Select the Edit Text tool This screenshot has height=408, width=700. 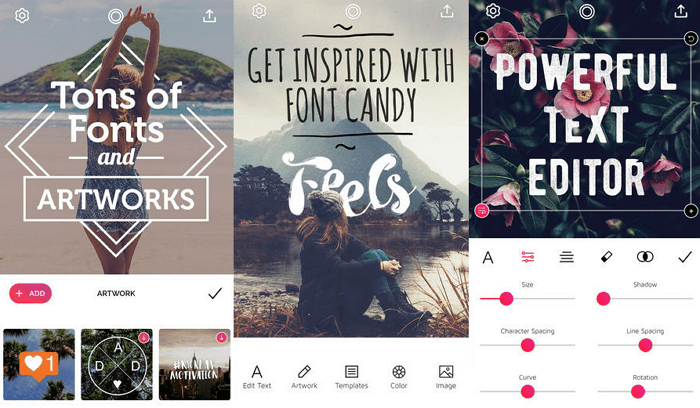(x=257, y=377)
